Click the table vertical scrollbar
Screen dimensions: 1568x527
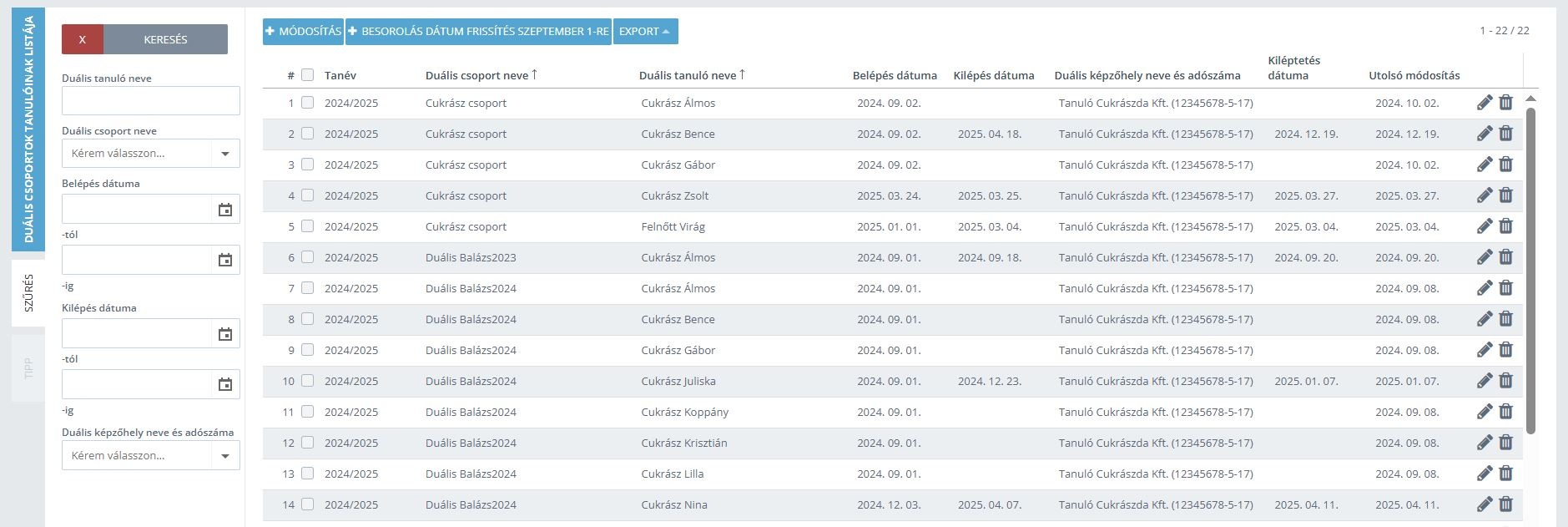pyautogui.click(x=1530, y=271)
